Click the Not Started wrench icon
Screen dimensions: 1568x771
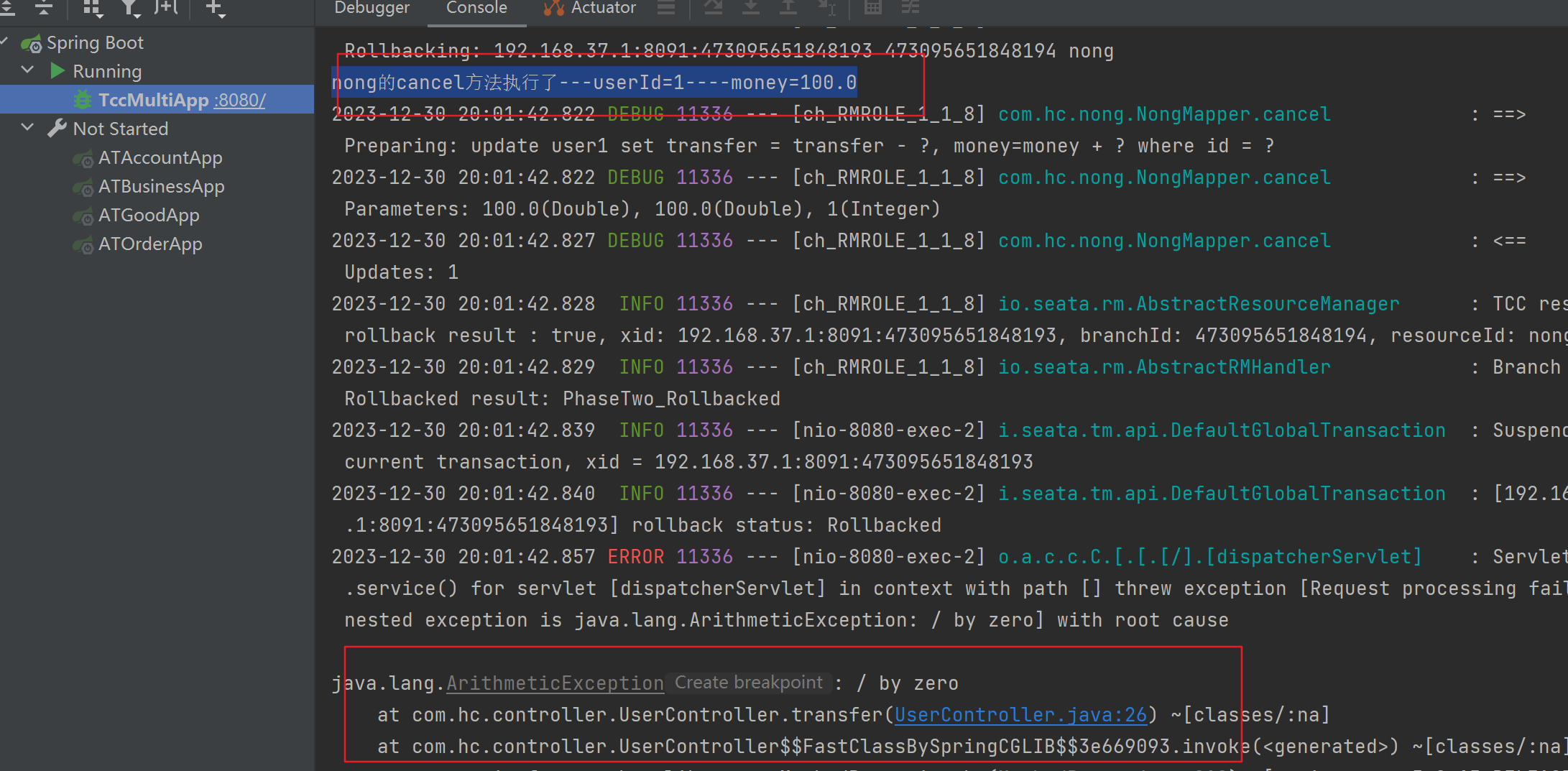[x=57, y=129]
